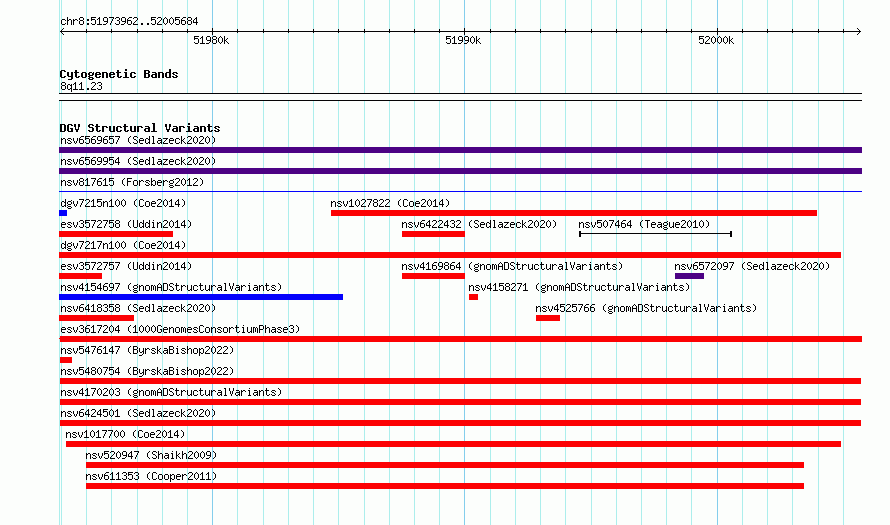The height and width of the screenshot is (525, 890).
Task: Open nsv5480754 (ByrskaBishop2022) label
Action: [x=147, y=371]
